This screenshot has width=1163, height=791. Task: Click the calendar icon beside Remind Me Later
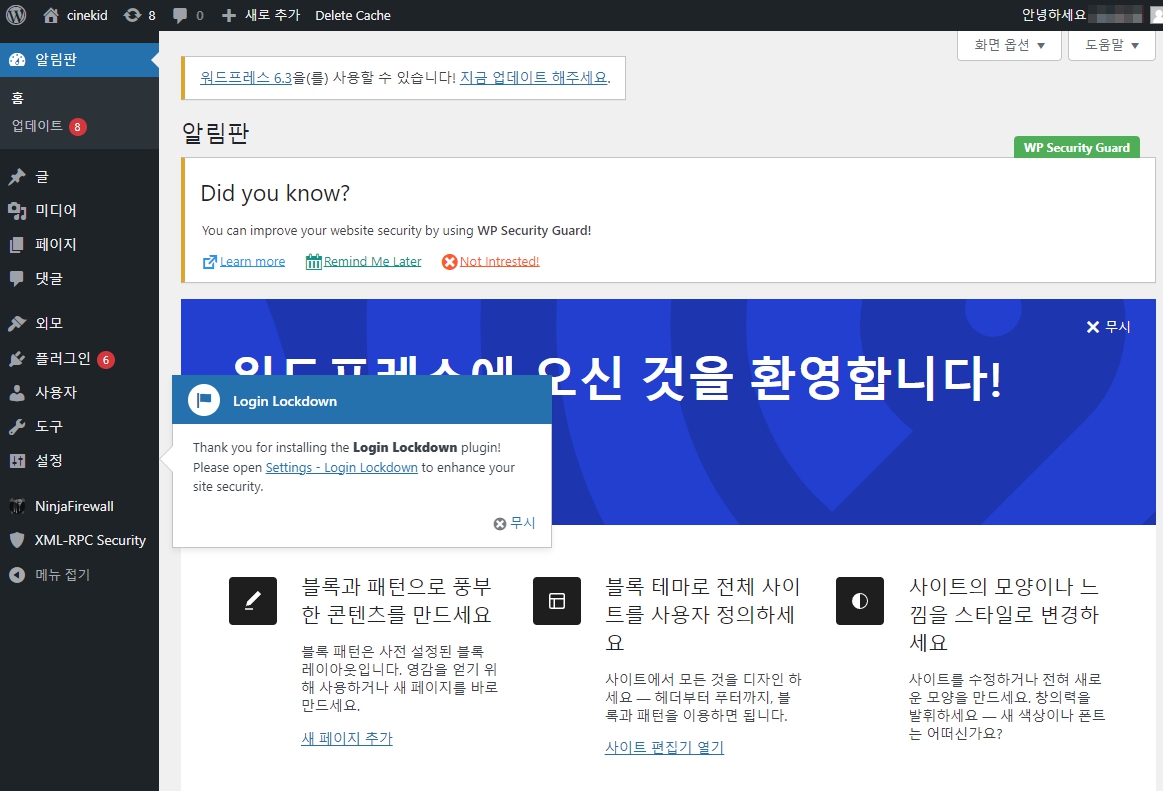(x=314, y=262)
